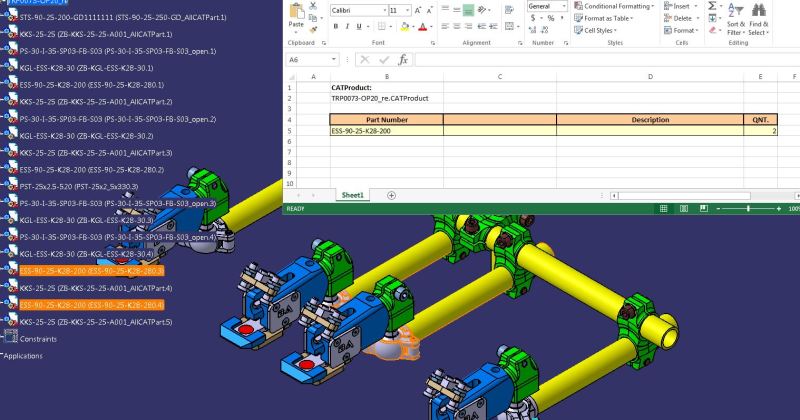800x420 pixels.
Task: Toggle Wrap Text in Alignment group
Action: [x=509, y=10]
